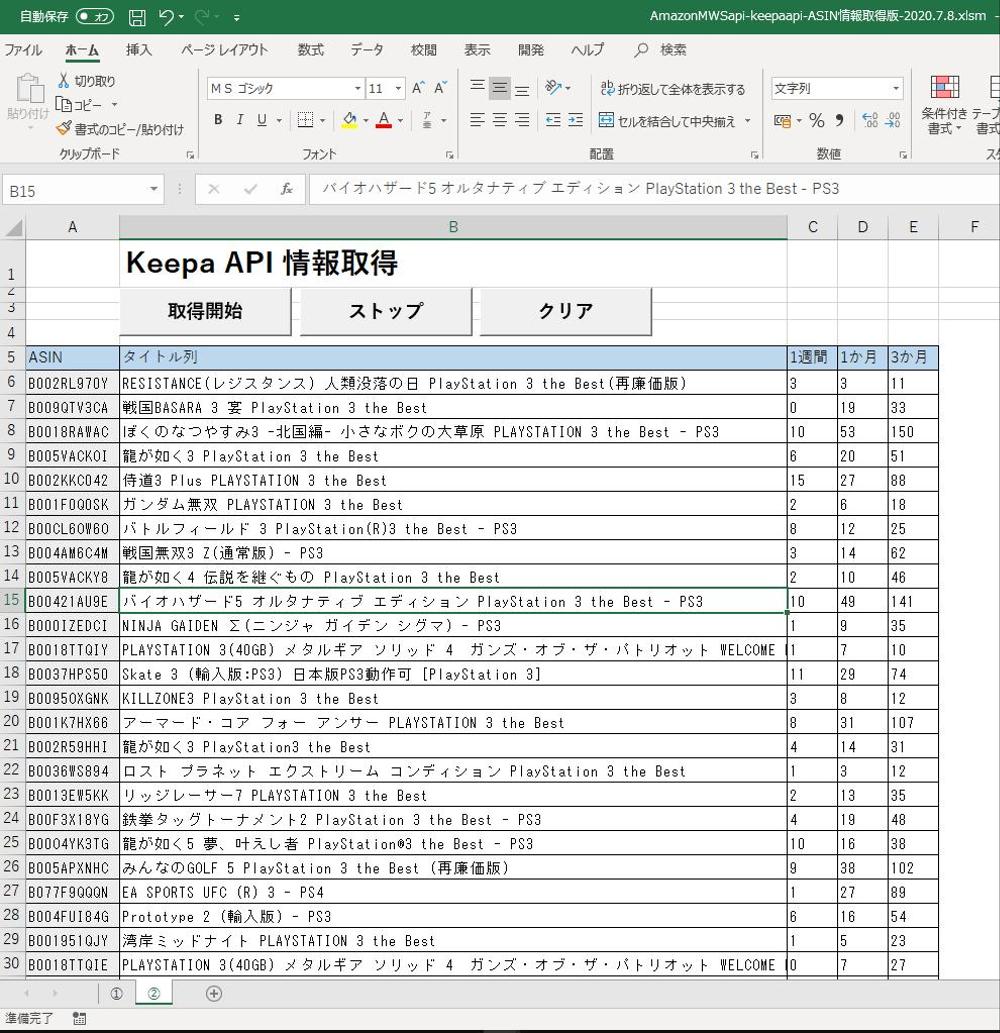Open the borders dropdown arrow
Viewport: 1000px width, 1033px height.
pos(322,121)
